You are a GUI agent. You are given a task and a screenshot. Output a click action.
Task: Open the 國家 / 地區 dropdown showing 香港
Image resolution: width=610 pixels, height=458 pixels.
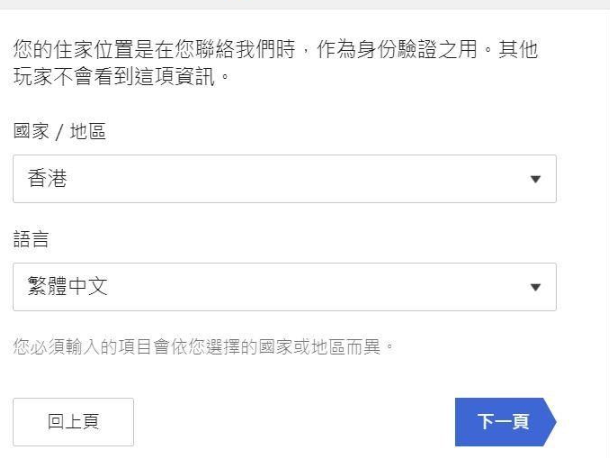tap(284, 179)
